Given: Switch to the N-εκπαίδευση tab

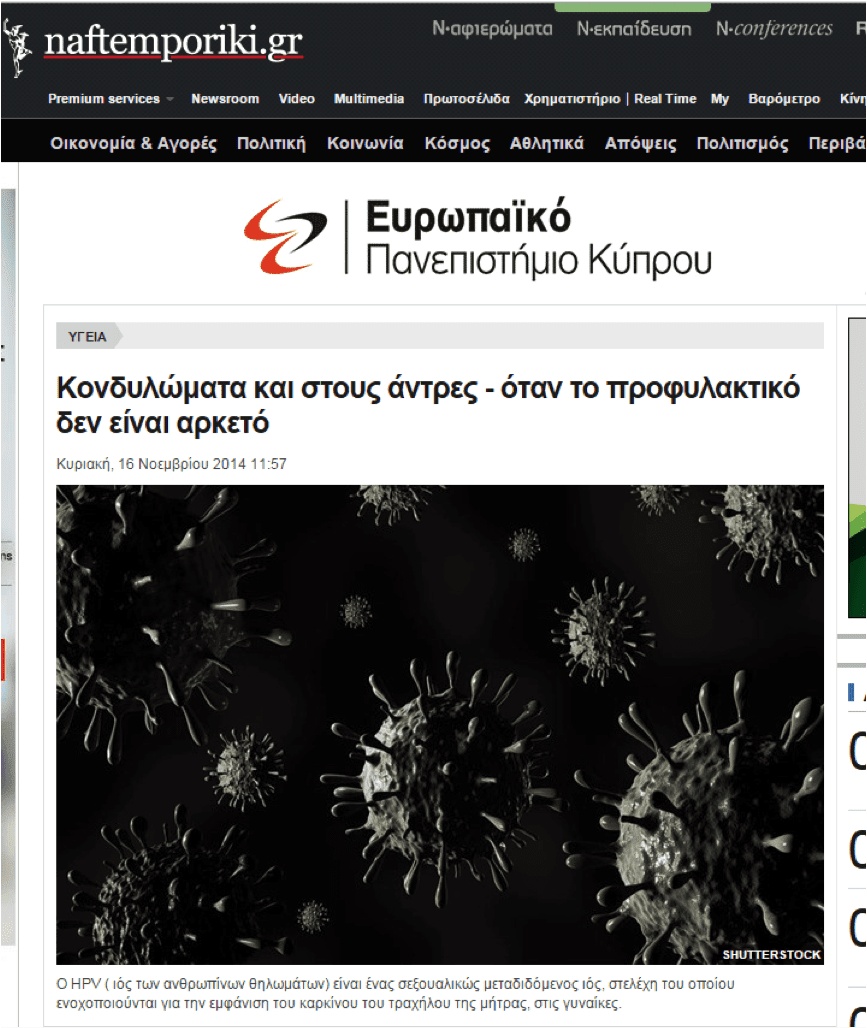Looking at the screenshot, I should click(634, 29).
